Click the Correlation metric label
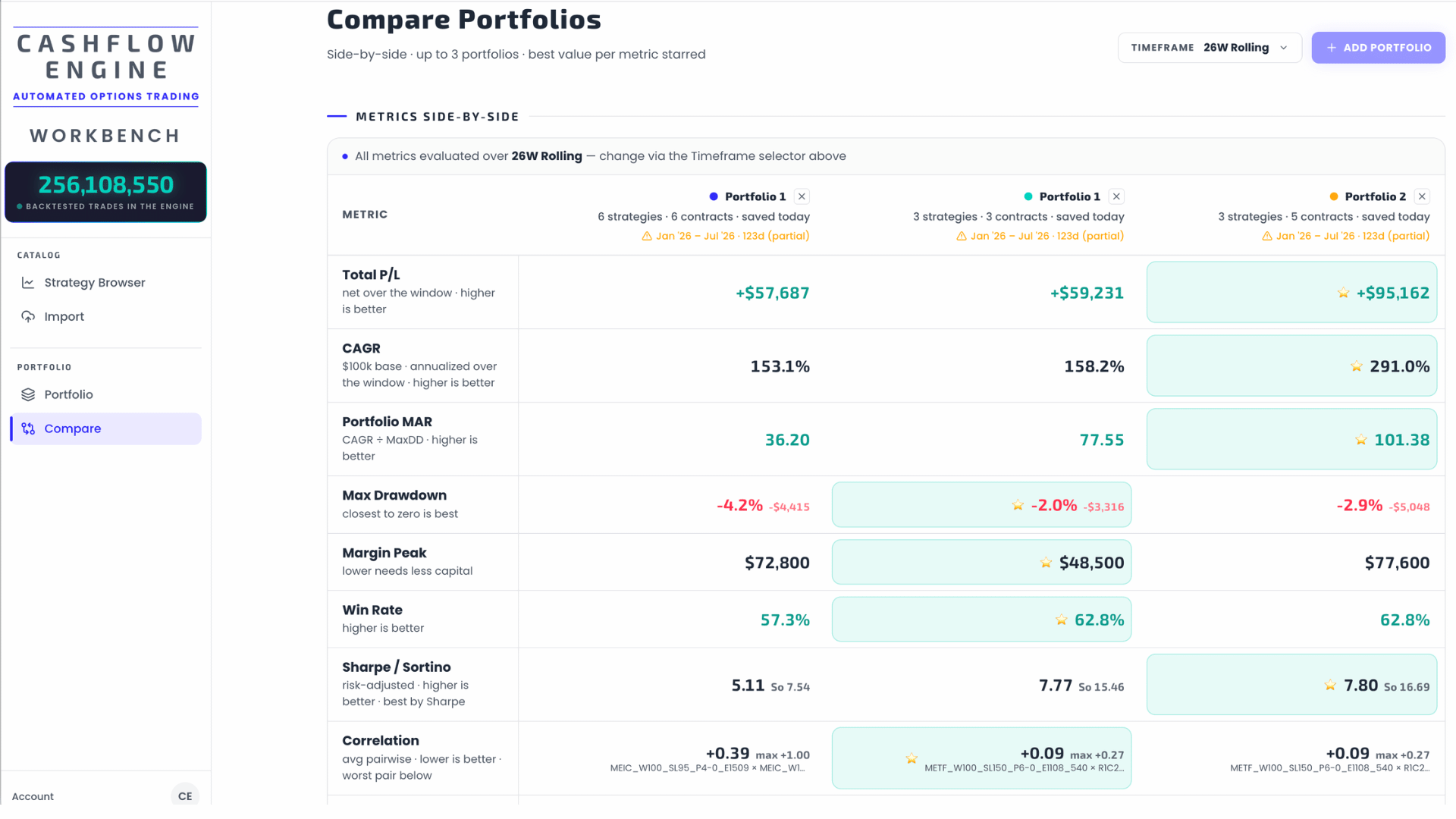 tap(380, 741)
